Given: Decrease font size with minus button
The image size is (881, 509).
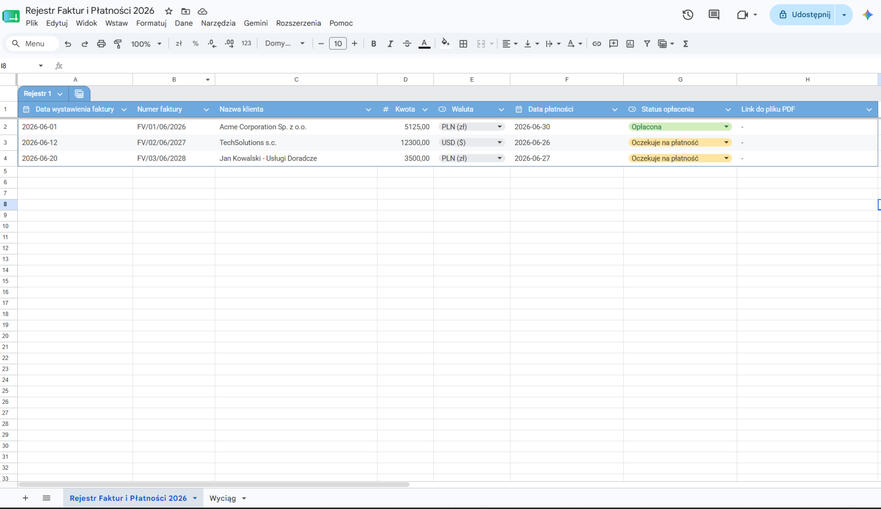Looking at the screenshot, I should click(x=321, y=44).
